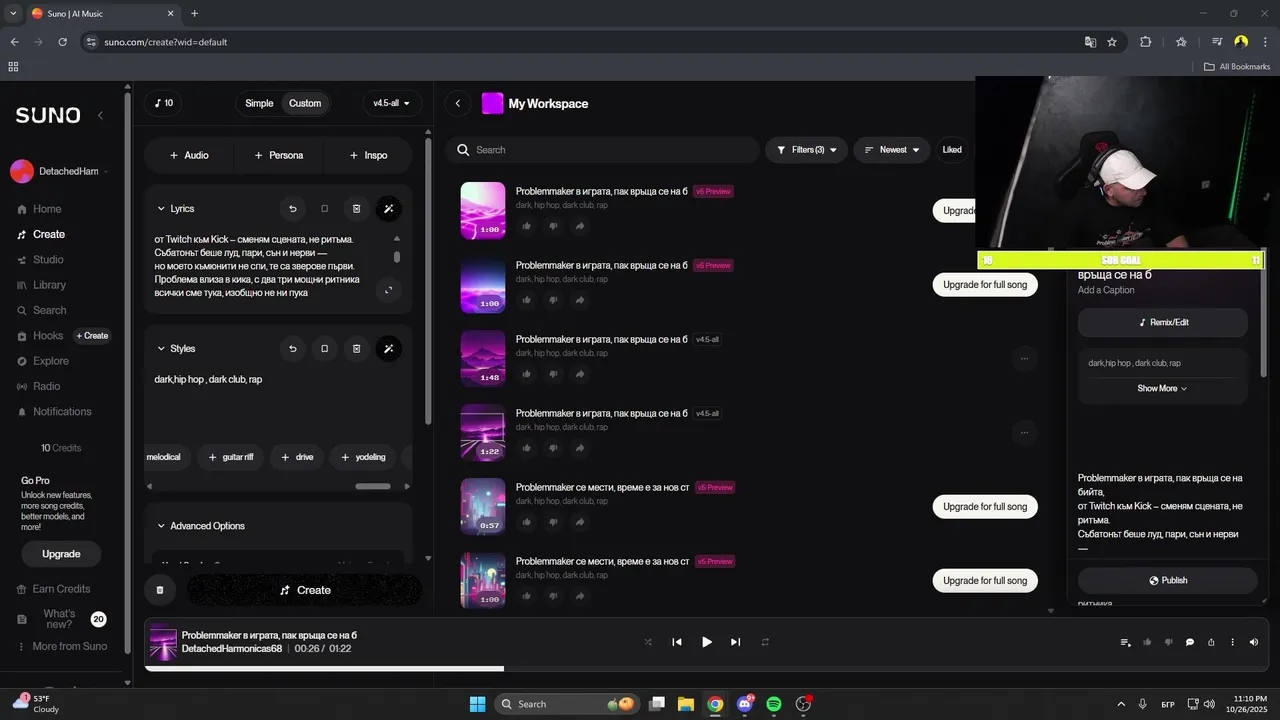The image size is (1280, 720).
Task: Open File Explorer from the taskbar
Action: coord(686,704)
